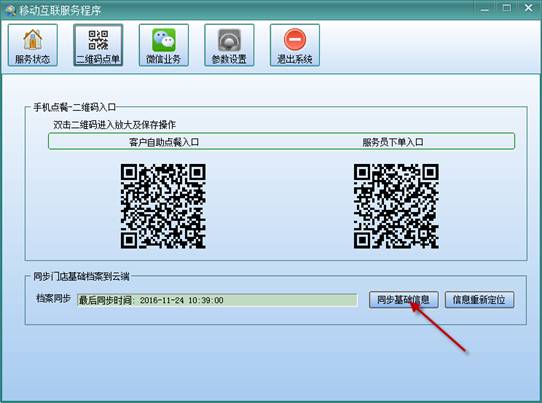Click the 双击二维码进入放大及保存操作 hint text

pyautogui.click(x=114, y=124)
